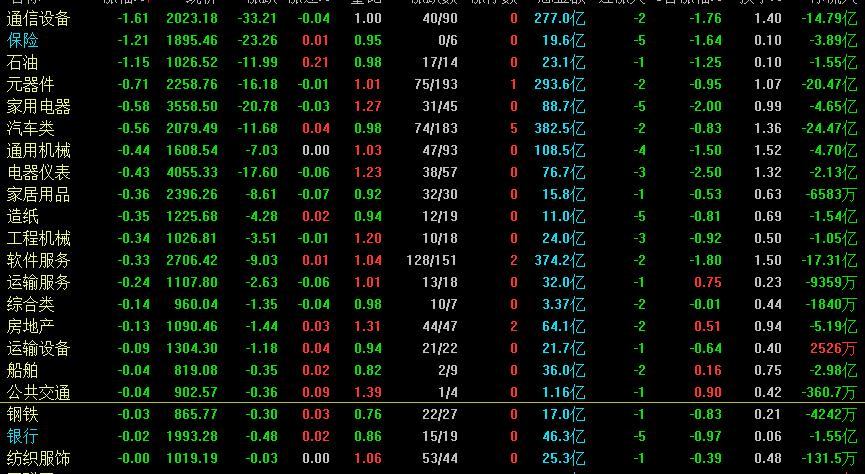This screenshot has width=865, height=474.
Task: Click index value 2023.18 for 通信设备
Action: point(192,18)
